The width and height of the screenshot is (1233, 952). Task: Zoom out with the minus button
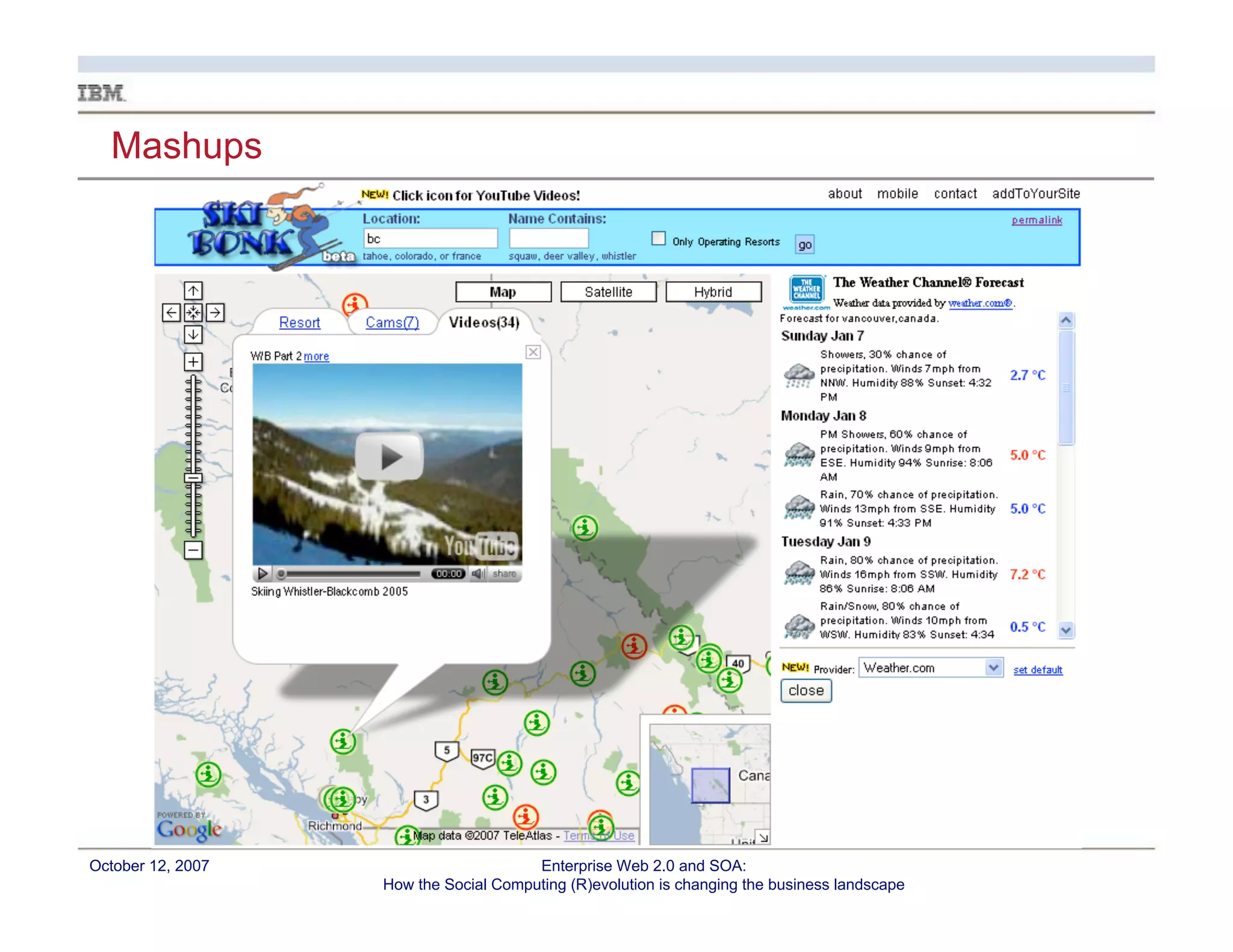193,550
